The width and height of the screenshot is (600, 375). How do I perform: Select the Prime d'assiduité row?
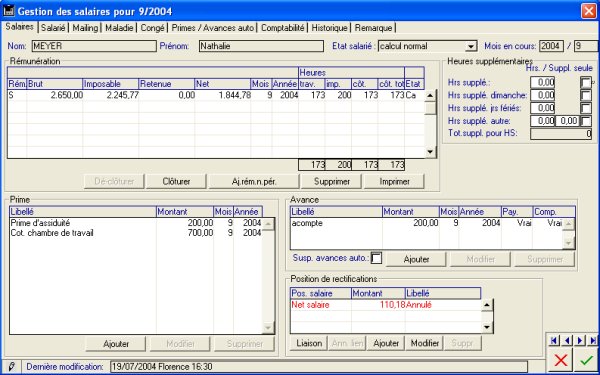(x=136, y=223)
